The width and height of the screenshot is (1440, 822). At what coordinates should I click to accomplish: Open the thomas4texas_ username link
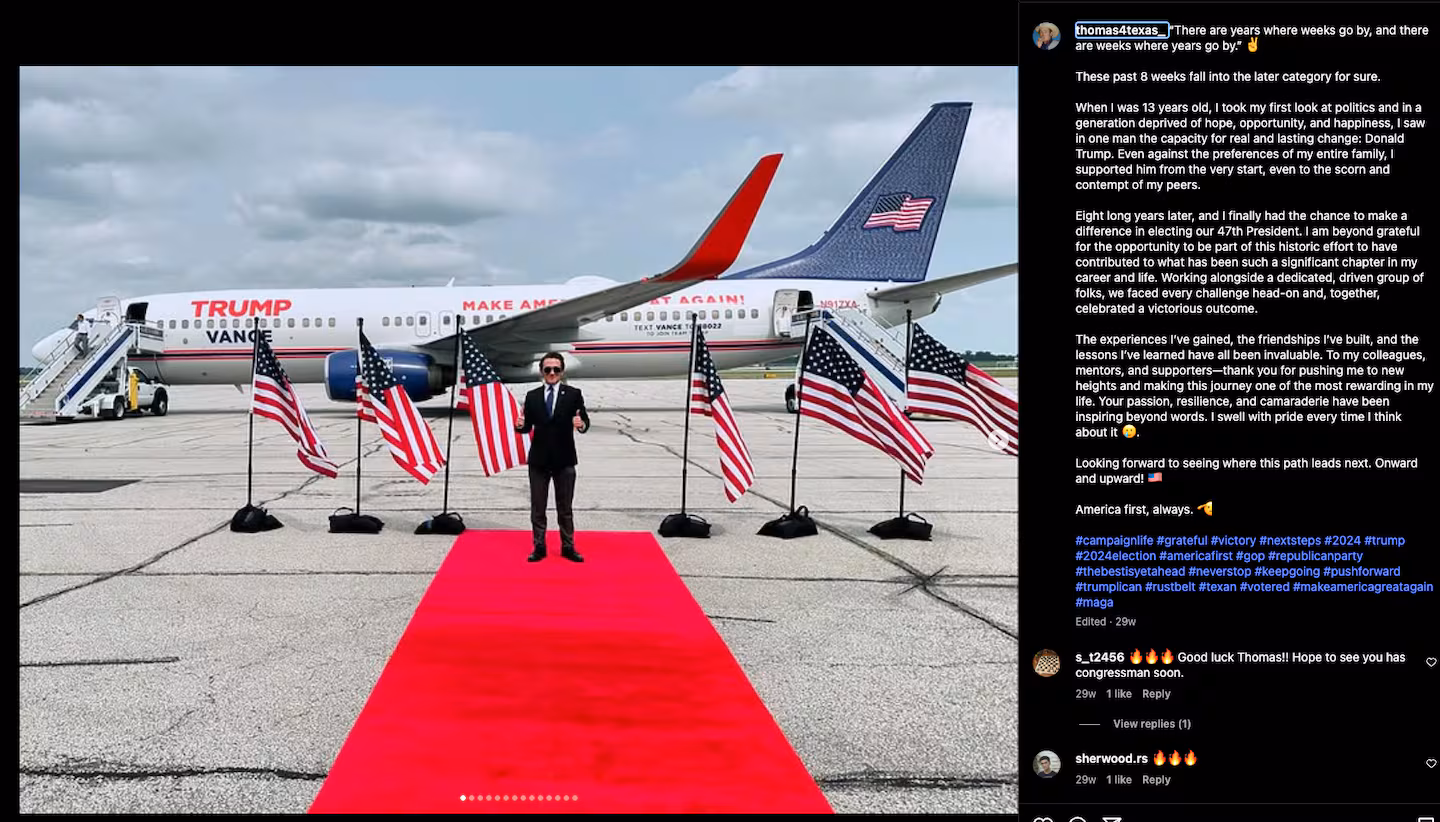(x=1121, y=30)
